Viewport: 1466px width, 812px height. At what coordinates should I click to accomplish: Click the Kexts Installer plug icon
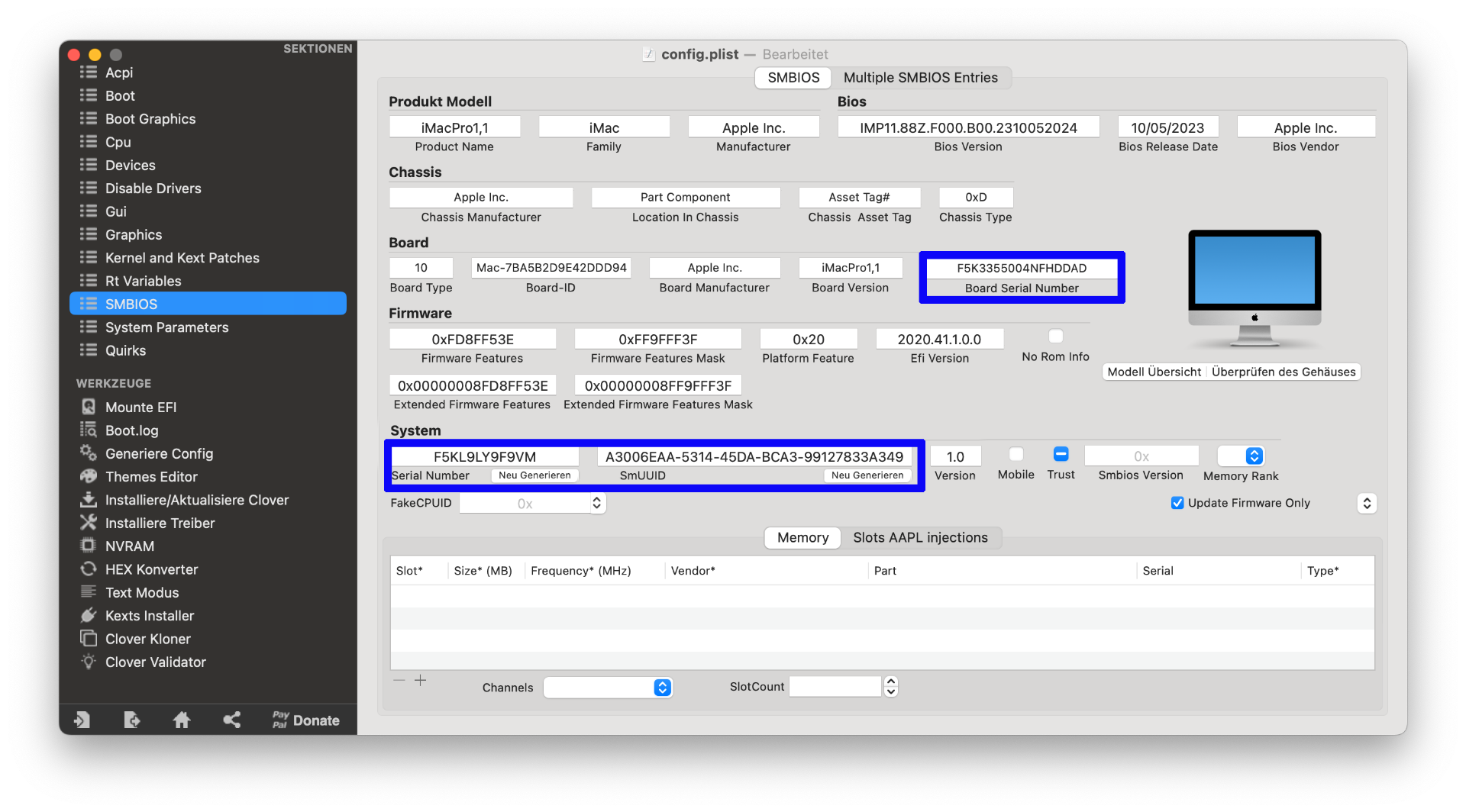89,615
